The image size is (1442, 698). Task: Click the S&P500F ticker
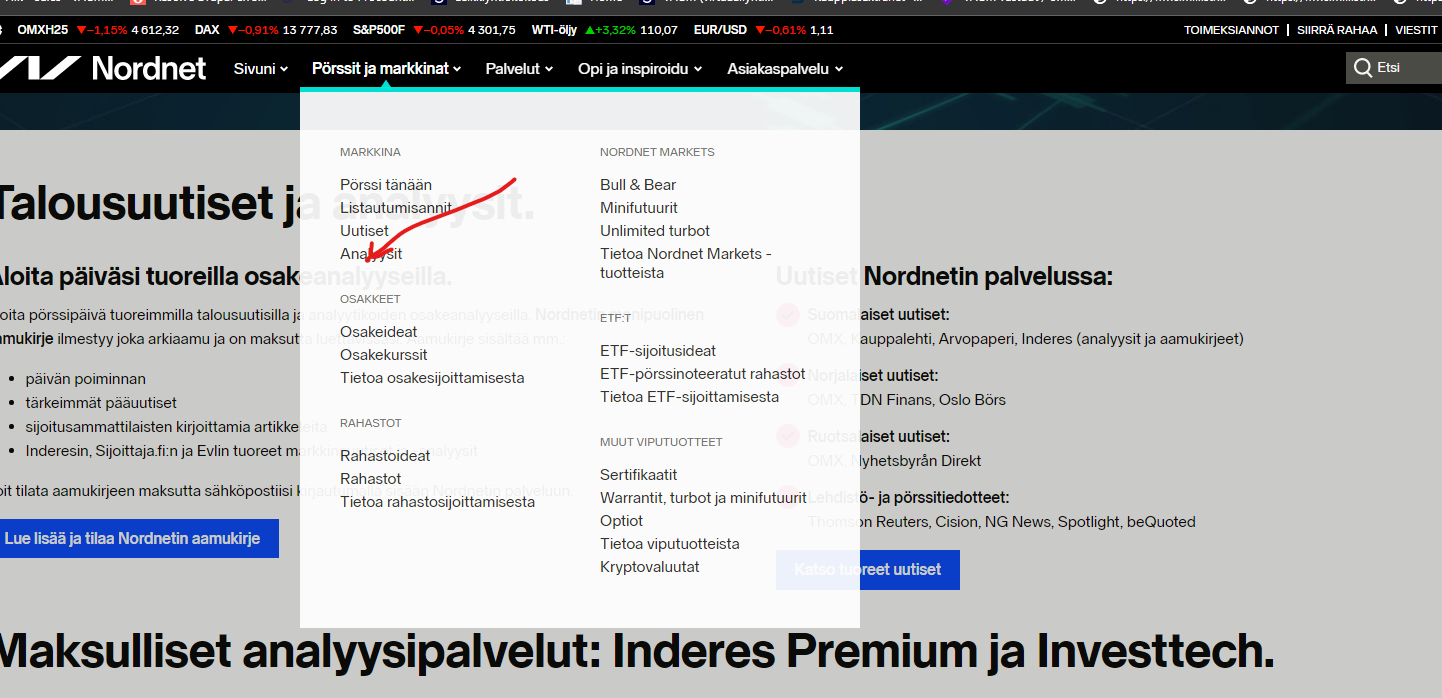pyautogui.click(x=434, y=30)
